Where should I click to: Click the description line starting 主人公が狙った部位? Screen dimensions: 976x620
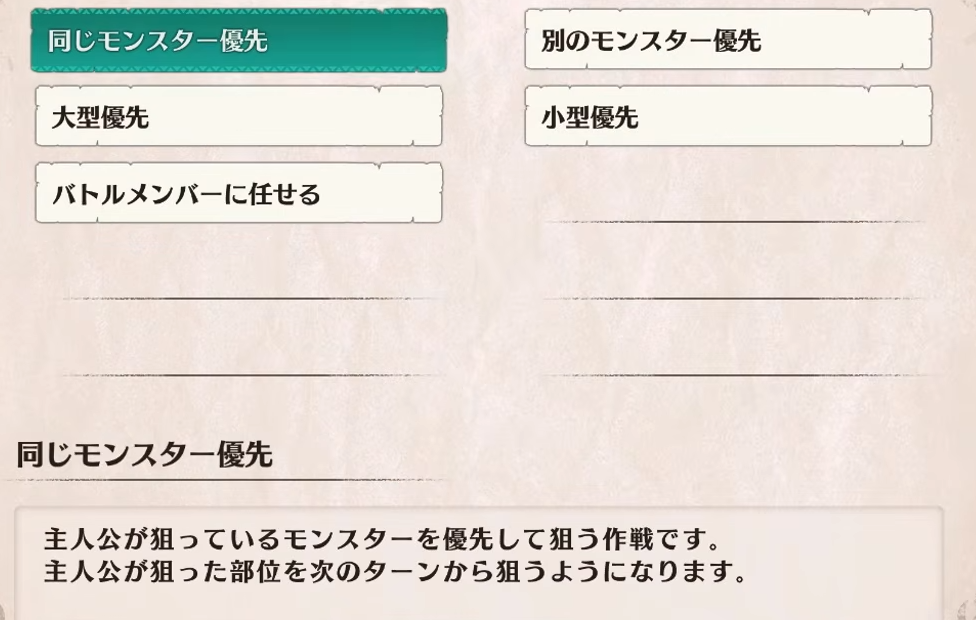[395, 574]
